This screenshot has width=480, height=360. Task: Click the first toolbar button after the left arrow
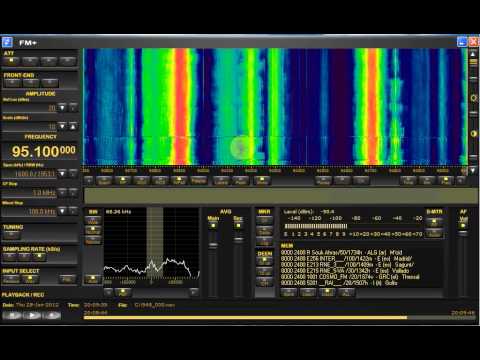click(104, 181)
